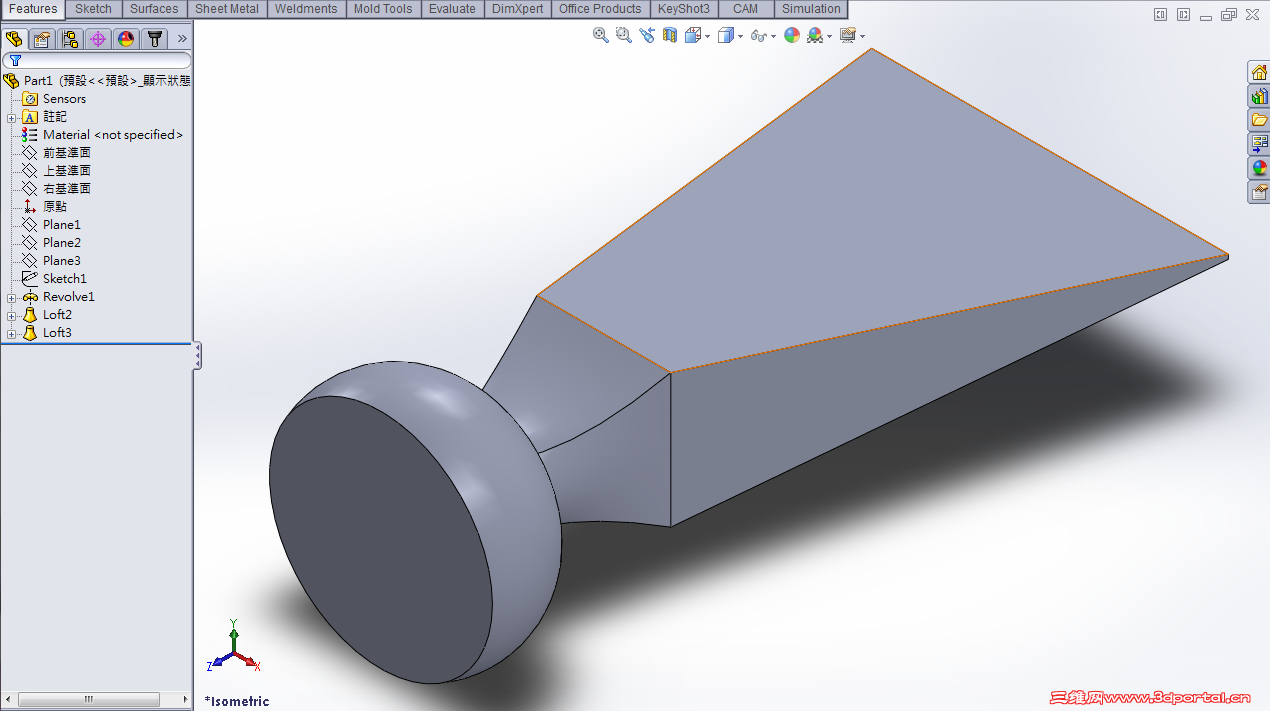
Task: Switch to the Surfaces tab
Action: 154,9
